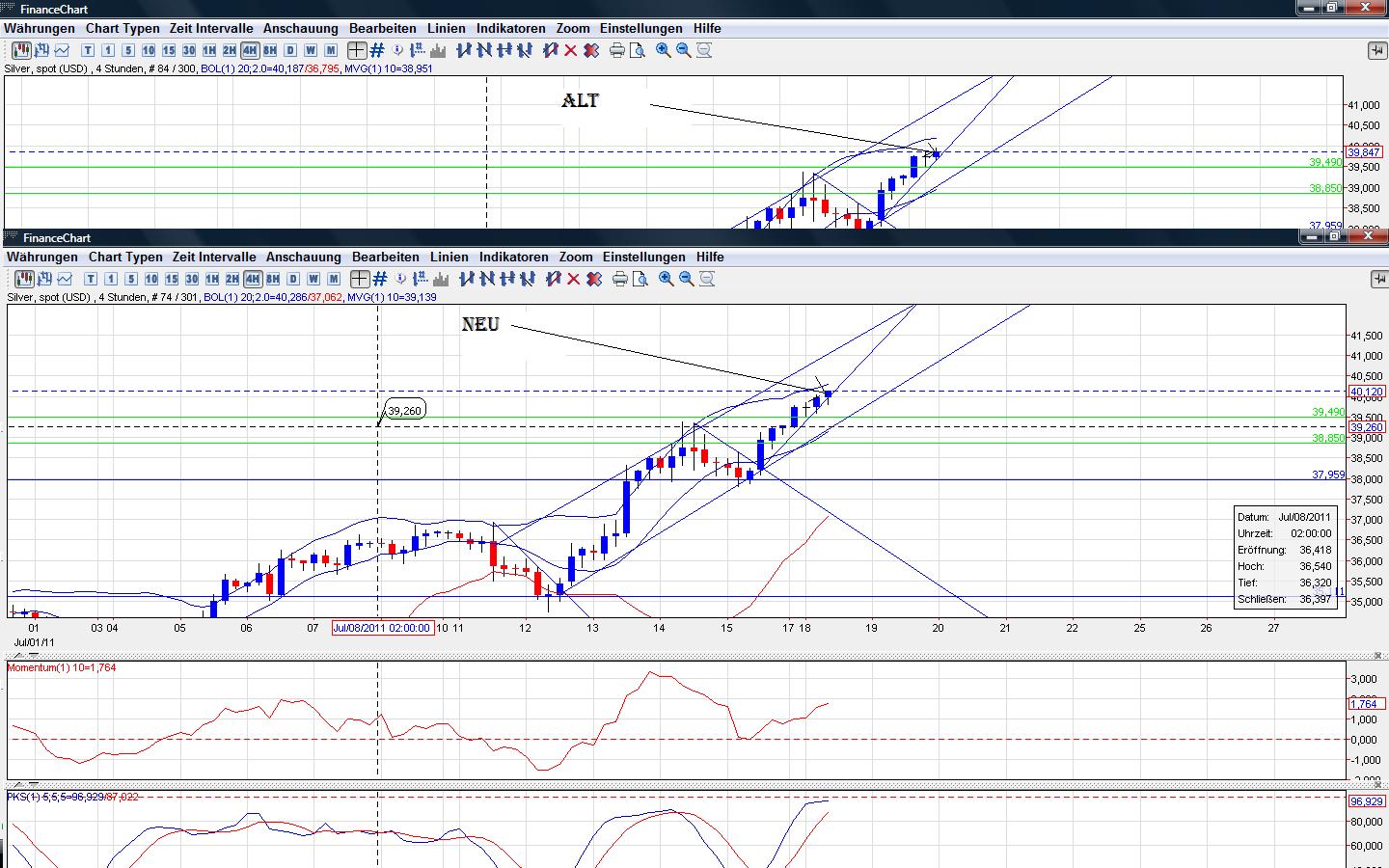Open Chart Typen menu in NEU chart window
Image resolution: width=1389 pixels, height=868 pixels.
point(125,257)
